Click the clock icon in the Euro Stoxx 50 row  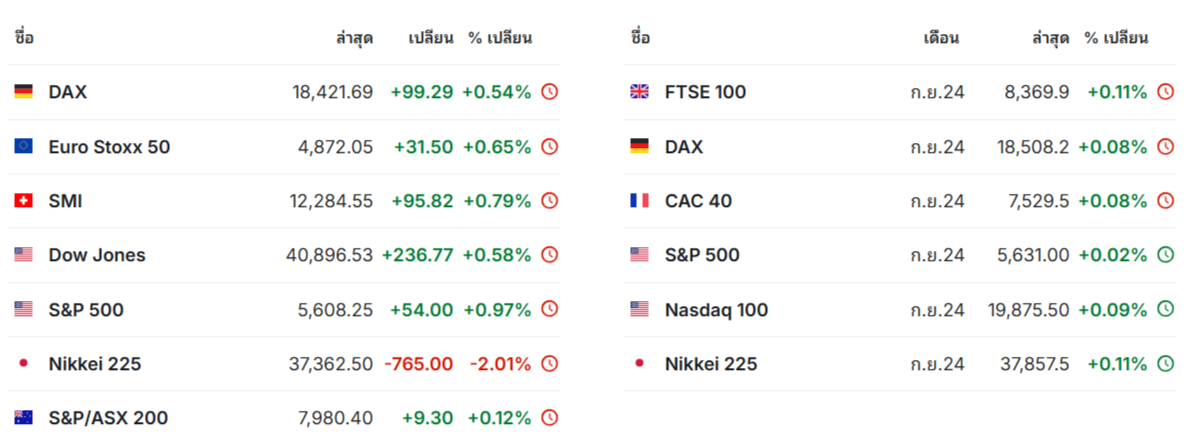click(x=549, y=147)
